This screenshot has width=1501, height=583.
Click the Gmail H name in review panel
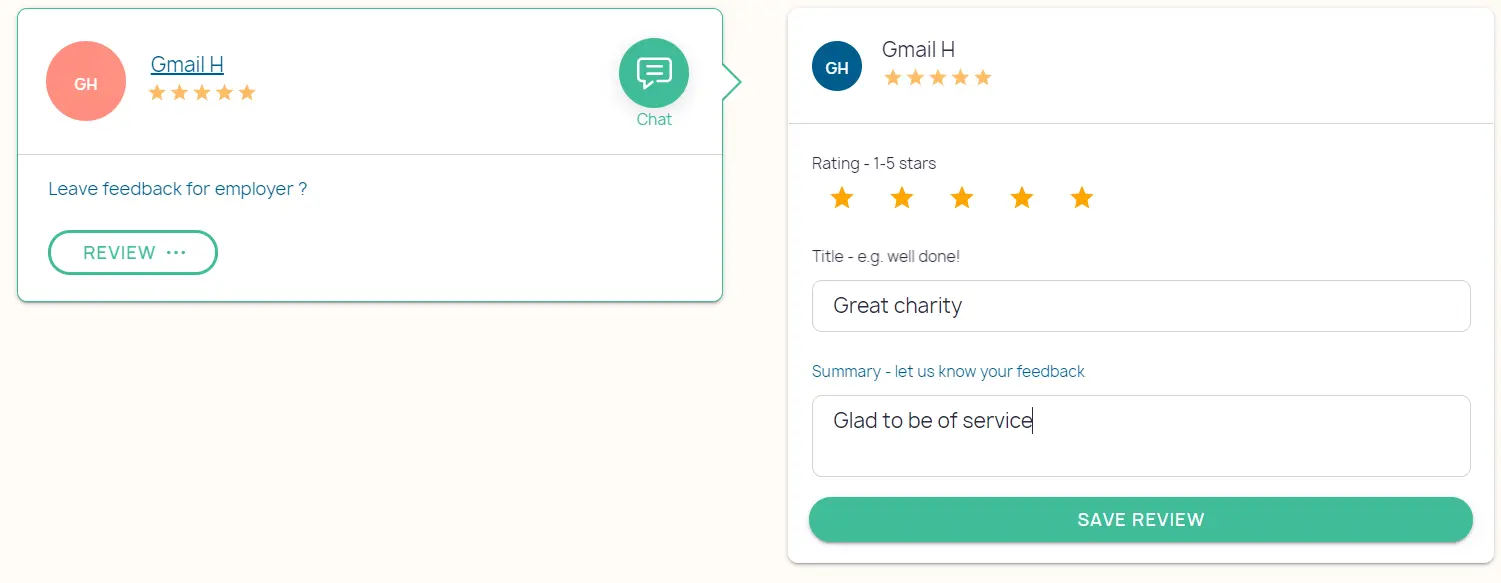(918, 49)
